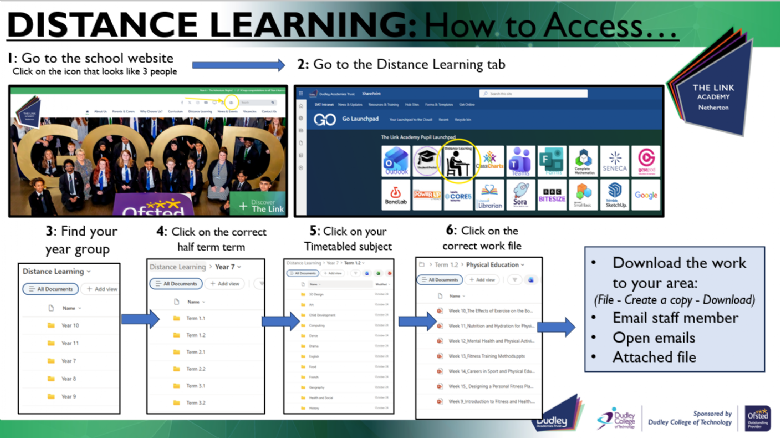
Task: Open the pink GCSEPod tile
Action: (x=646, y=161)
